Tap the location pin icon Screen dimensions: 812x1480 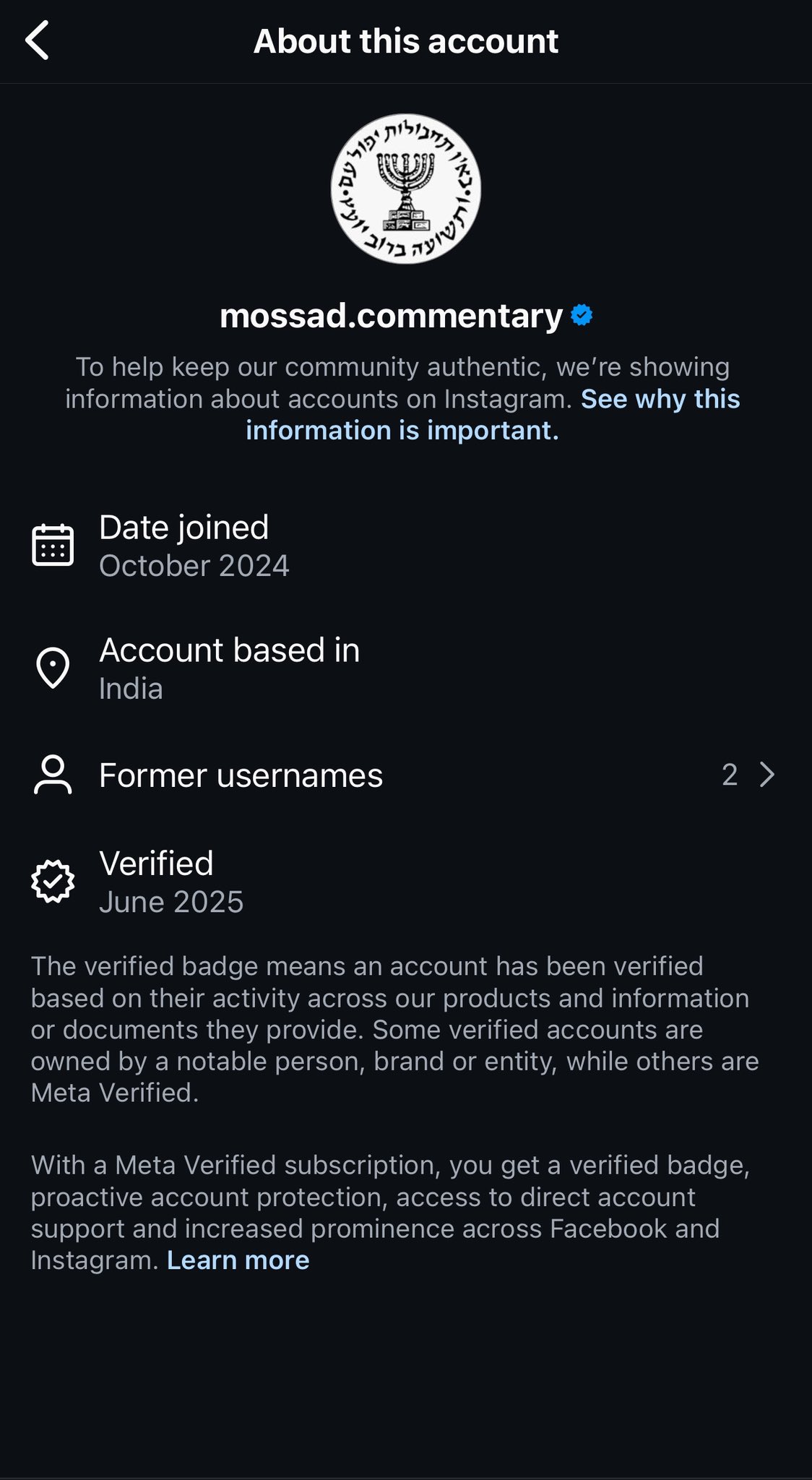53,668
